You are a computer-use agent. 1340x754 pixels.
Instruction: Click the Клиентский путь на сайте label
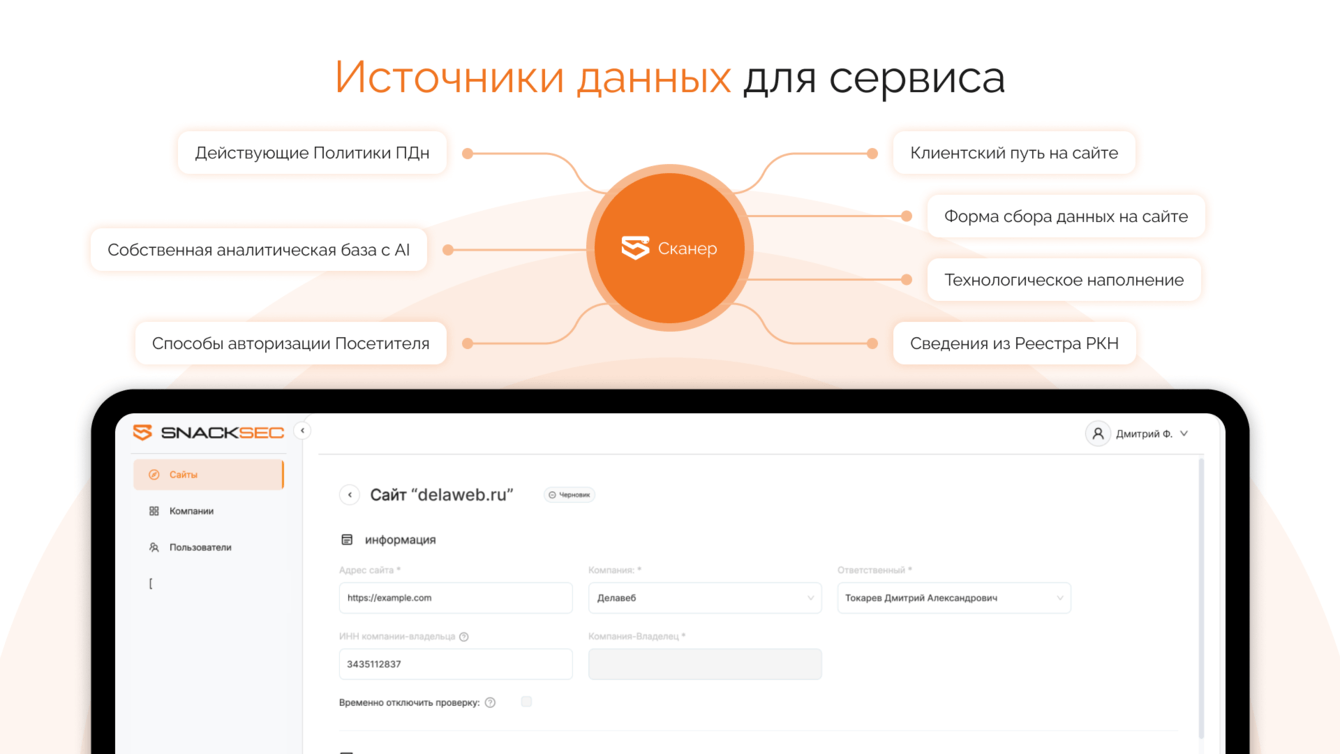1014,153
